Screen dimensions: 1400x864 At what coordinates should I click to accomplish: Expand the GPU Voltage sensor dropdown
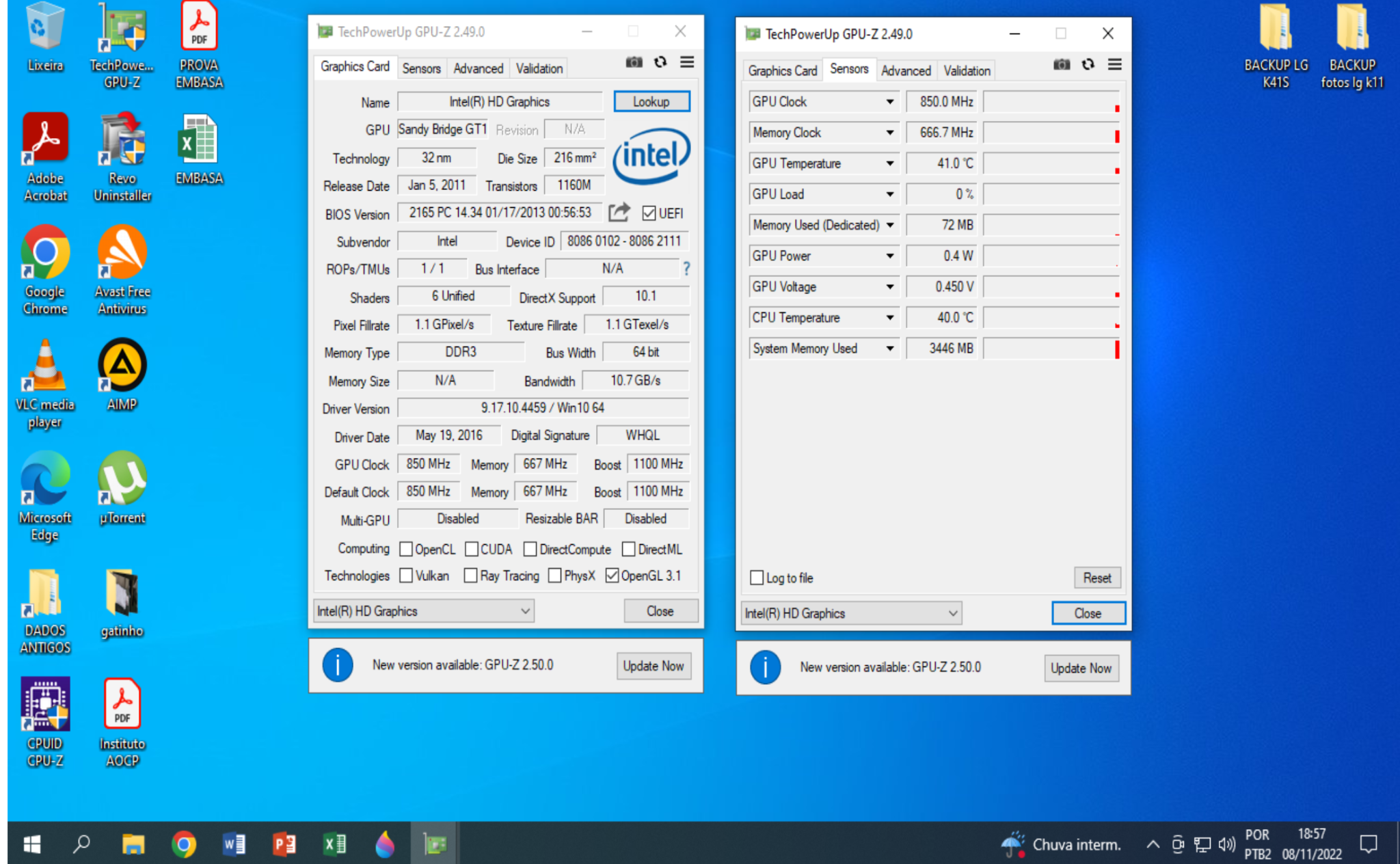(x=890, y=286)
